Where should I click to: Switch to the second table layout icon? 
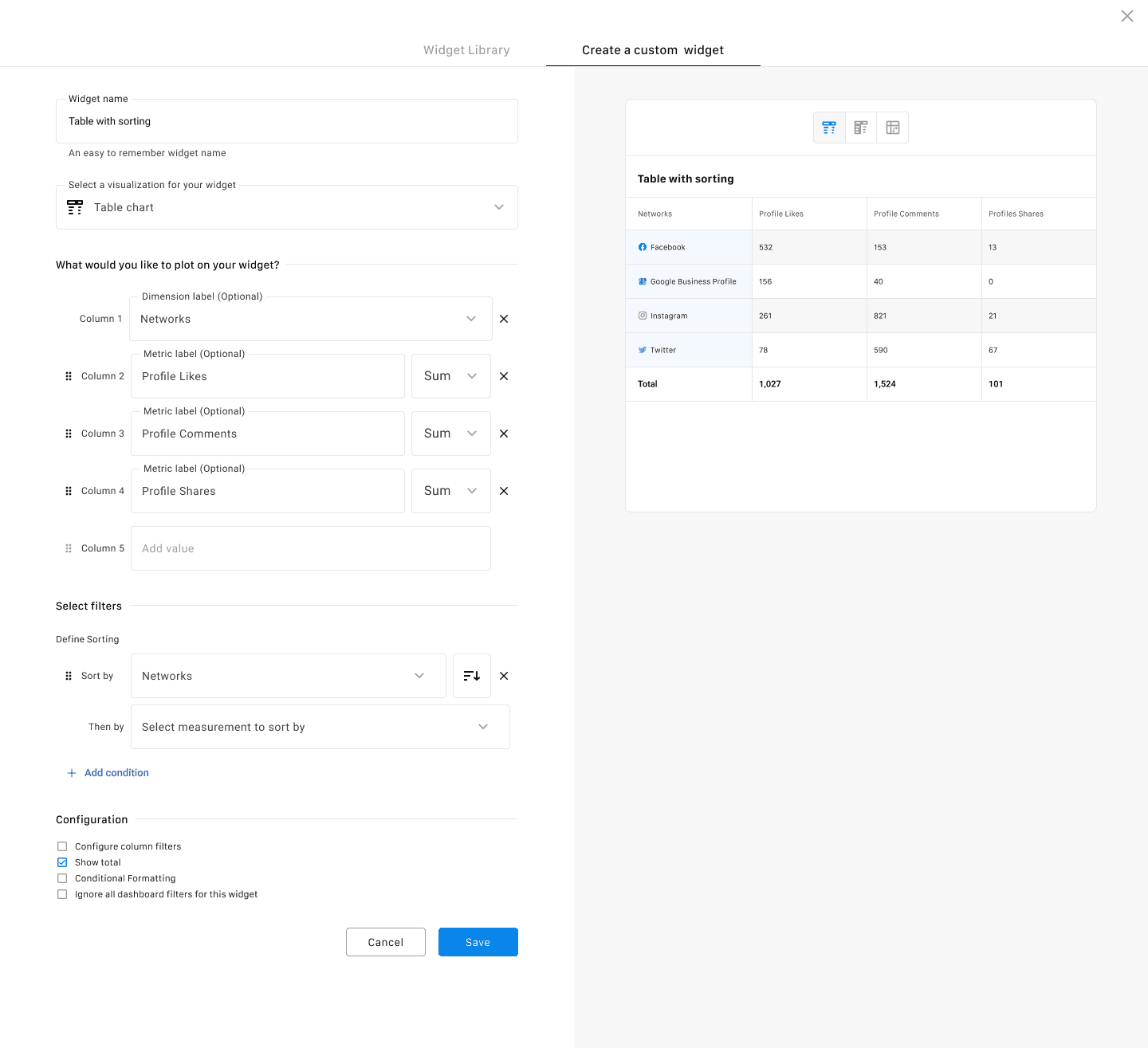pos(861,128)
